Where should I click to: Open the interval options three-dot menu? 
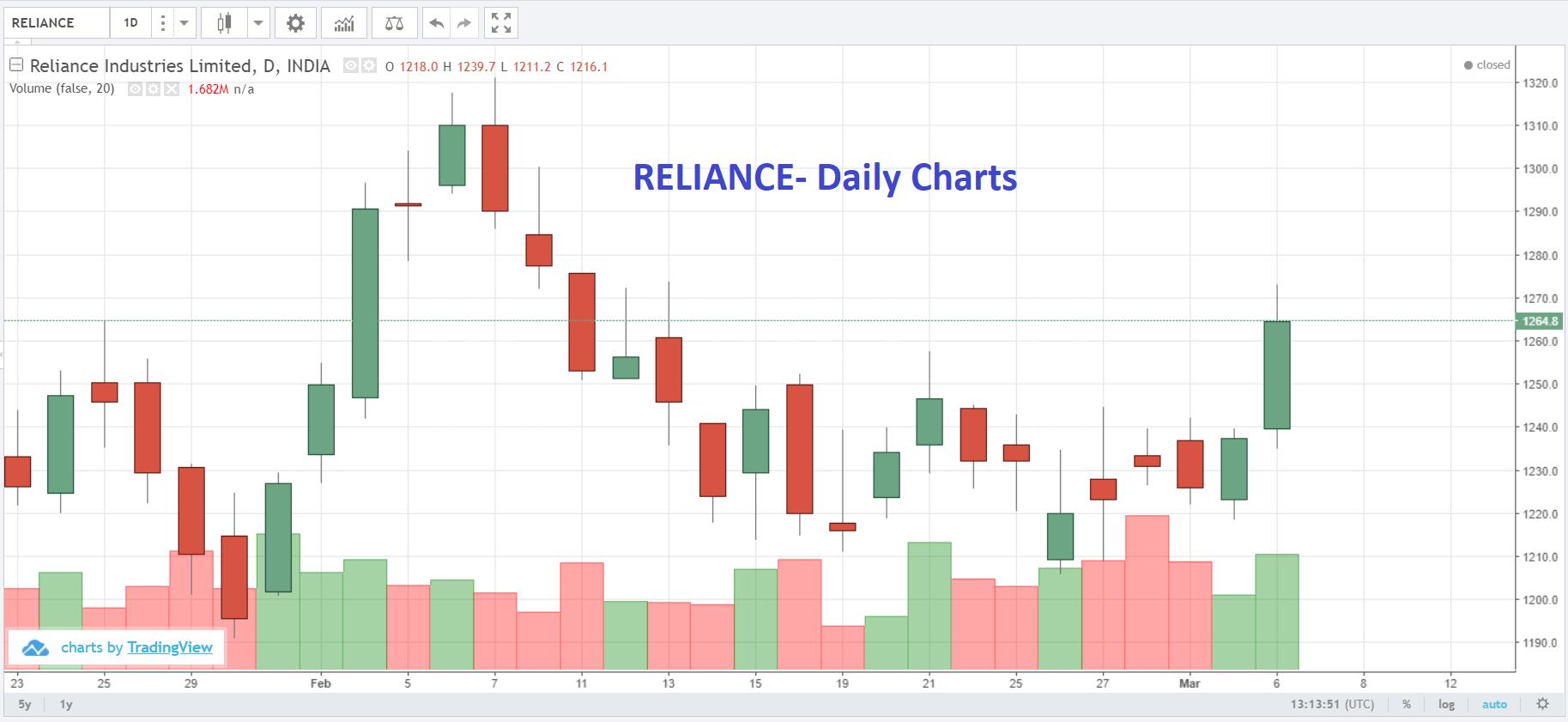(x=162, y=23)
